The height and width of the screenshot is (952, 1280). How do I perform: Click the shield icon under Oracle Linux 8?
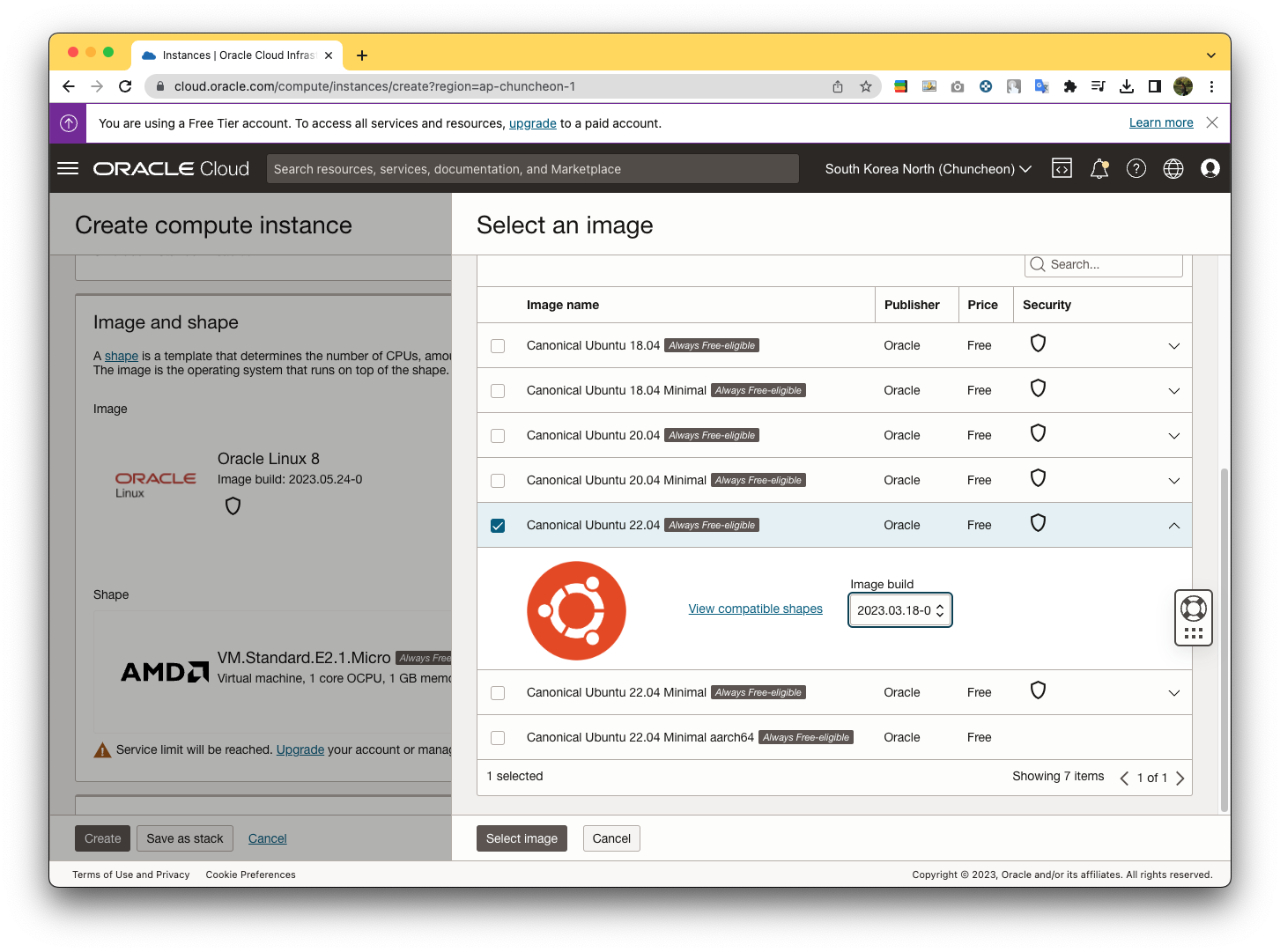pos(233,506)
